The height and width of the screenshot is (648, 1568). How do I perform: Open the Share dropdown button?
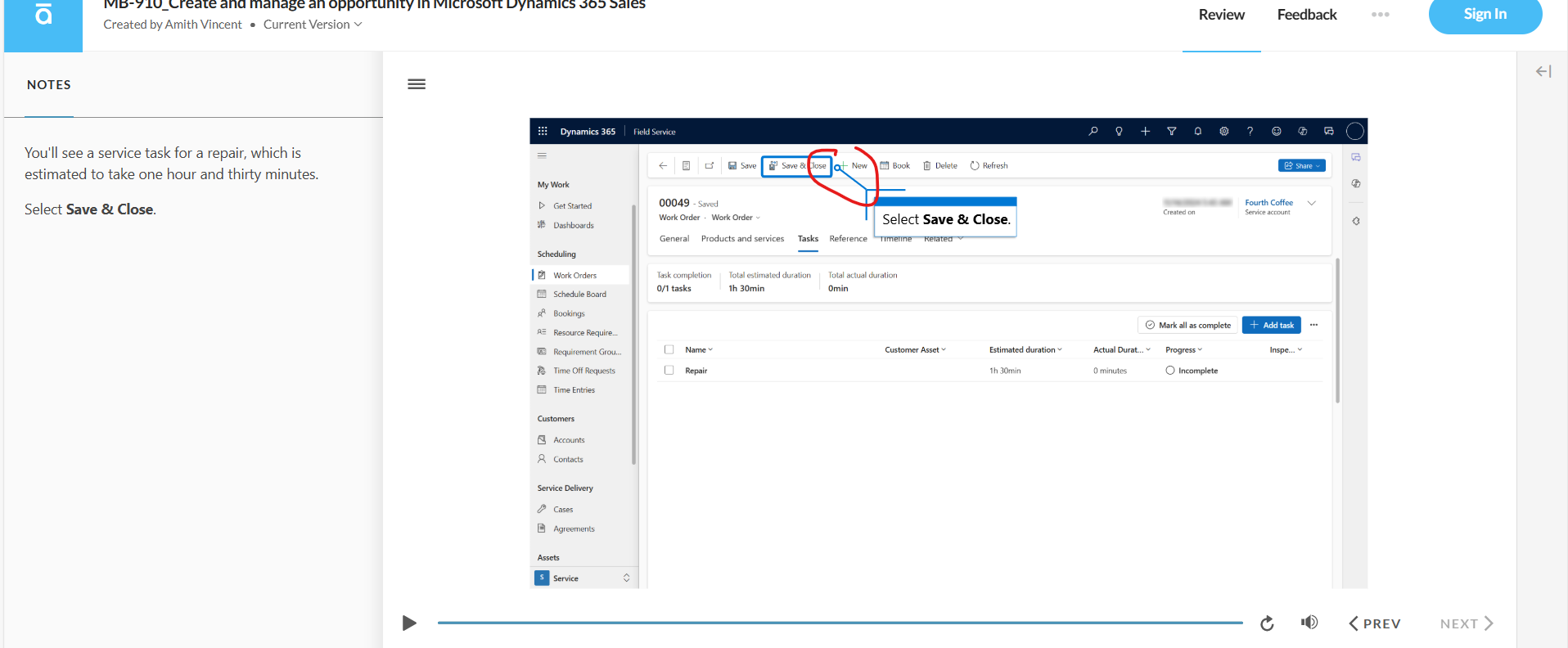click(1302, 165)
